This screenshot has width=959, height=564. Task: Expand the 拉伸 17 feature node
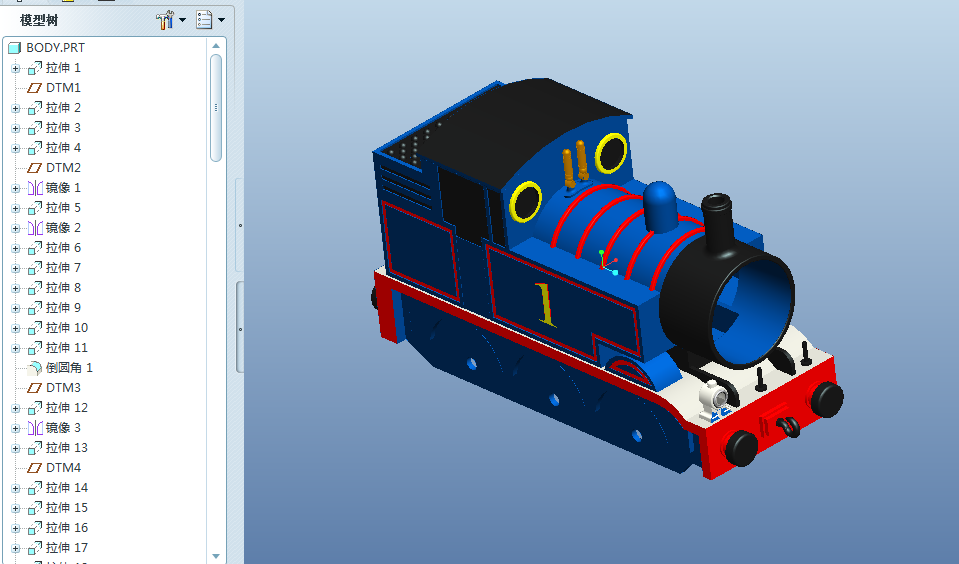[x=15, y=549]
